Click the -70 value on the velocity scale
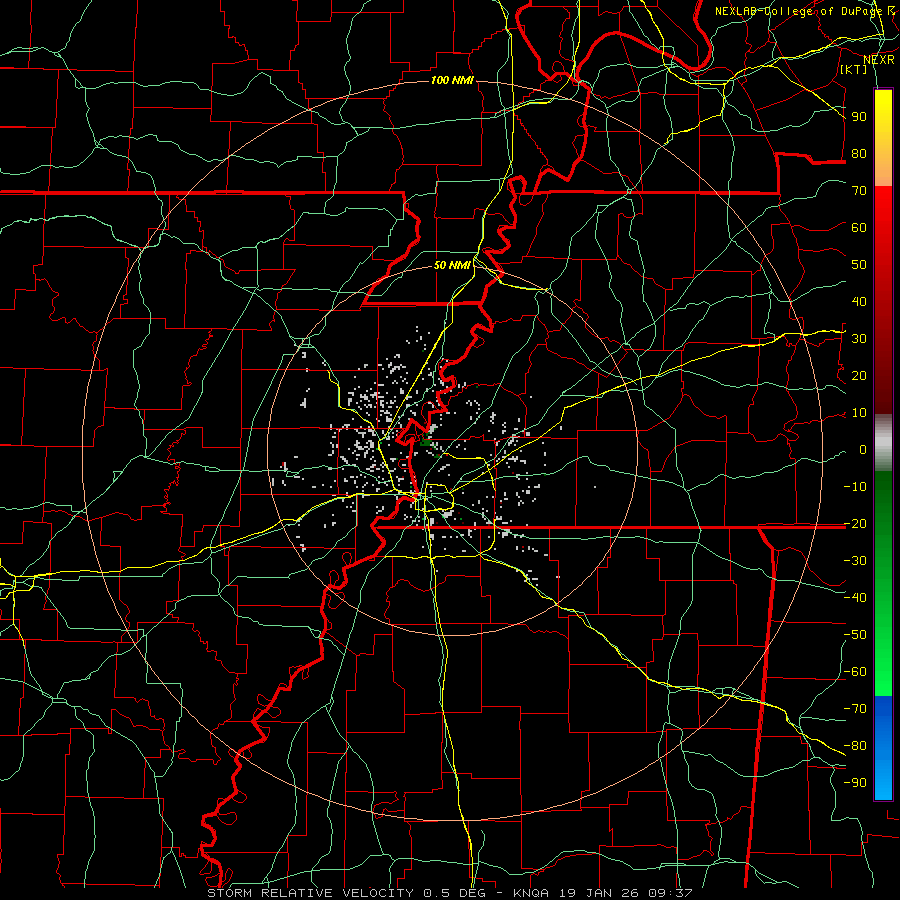This screenshot has height=900, width=900. (855, 709)
